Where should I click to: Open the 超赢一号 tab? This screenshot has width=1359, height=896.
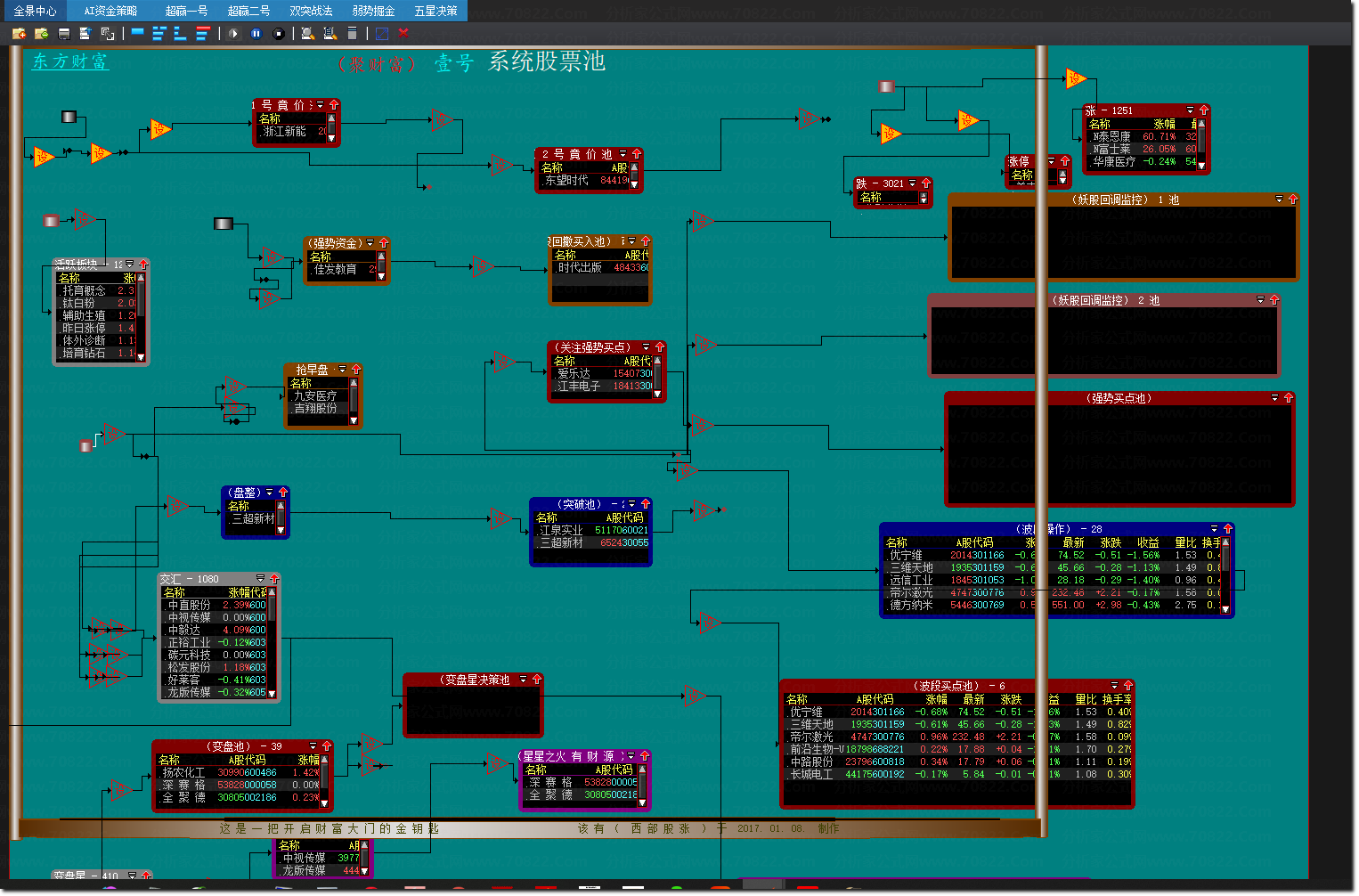186,11
